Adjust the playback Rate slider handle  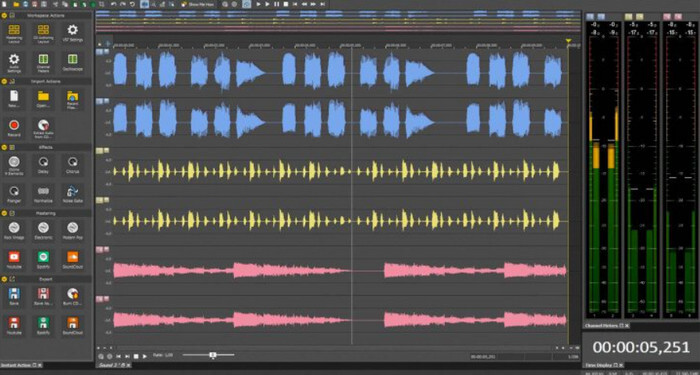coord(213,355)
